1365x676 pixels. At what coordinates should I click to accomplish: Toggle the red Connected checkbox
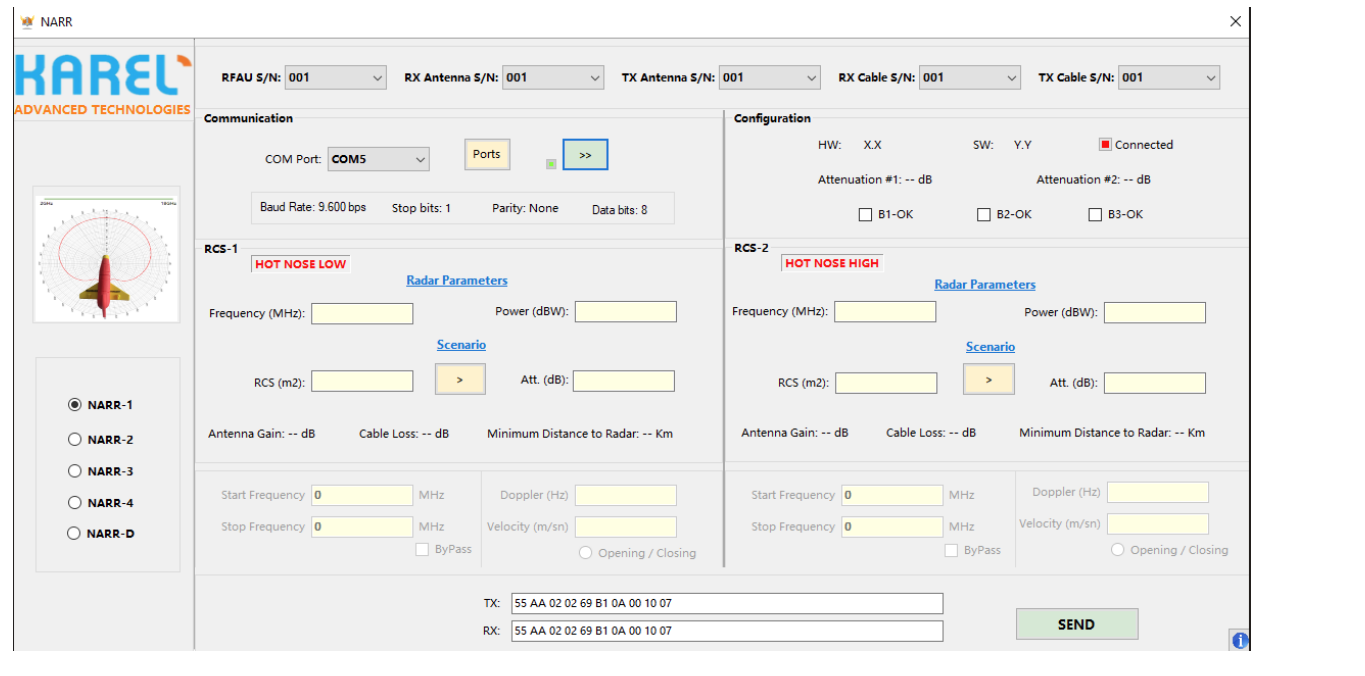point(1105,145)
